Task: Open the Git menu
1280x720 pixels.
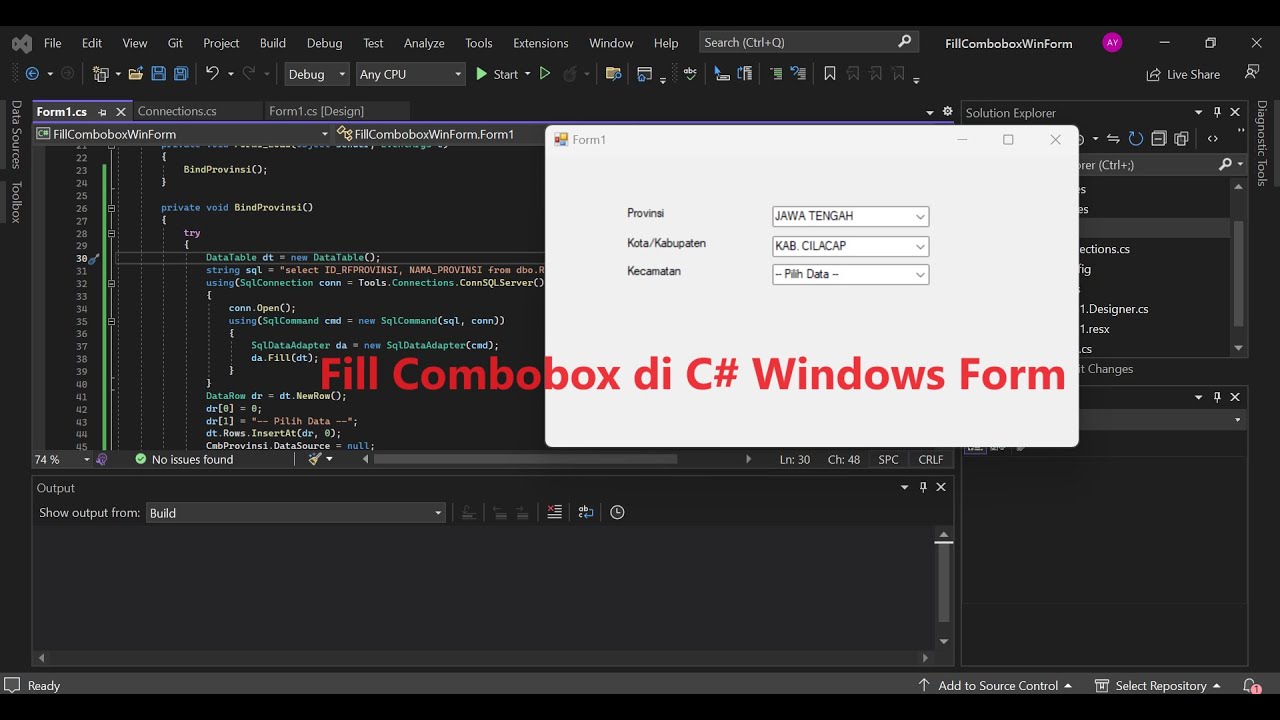Action: coord(175,43)
